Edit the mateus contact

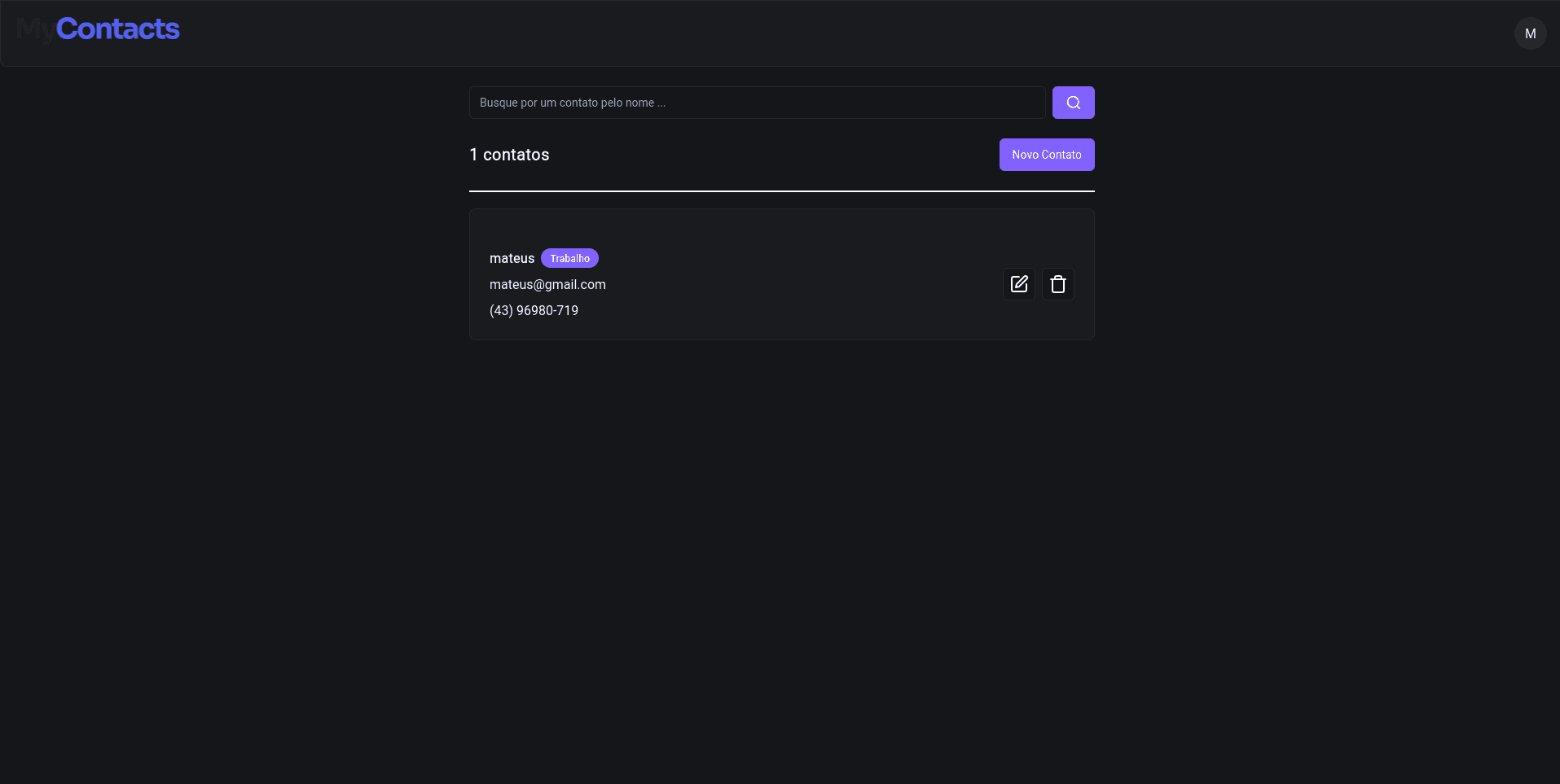1018,284
